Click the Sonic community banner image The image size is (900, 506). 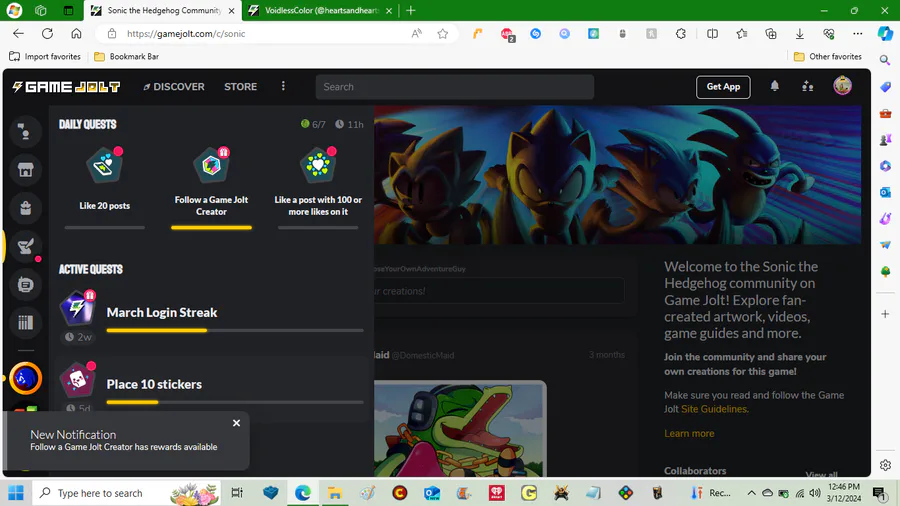617,174
